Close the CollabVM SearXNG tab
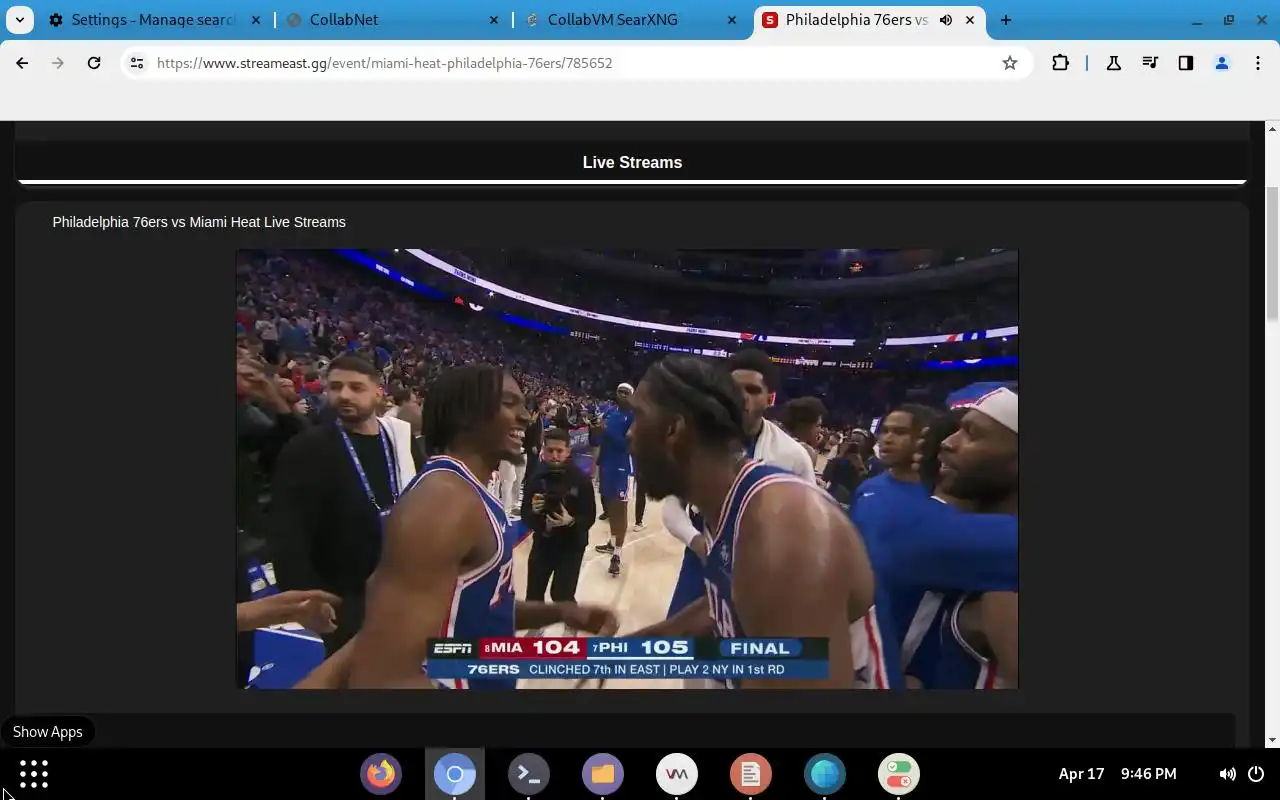Viewport: 1280px width, 800px height. pyautogui.click(x=732, y=20)
